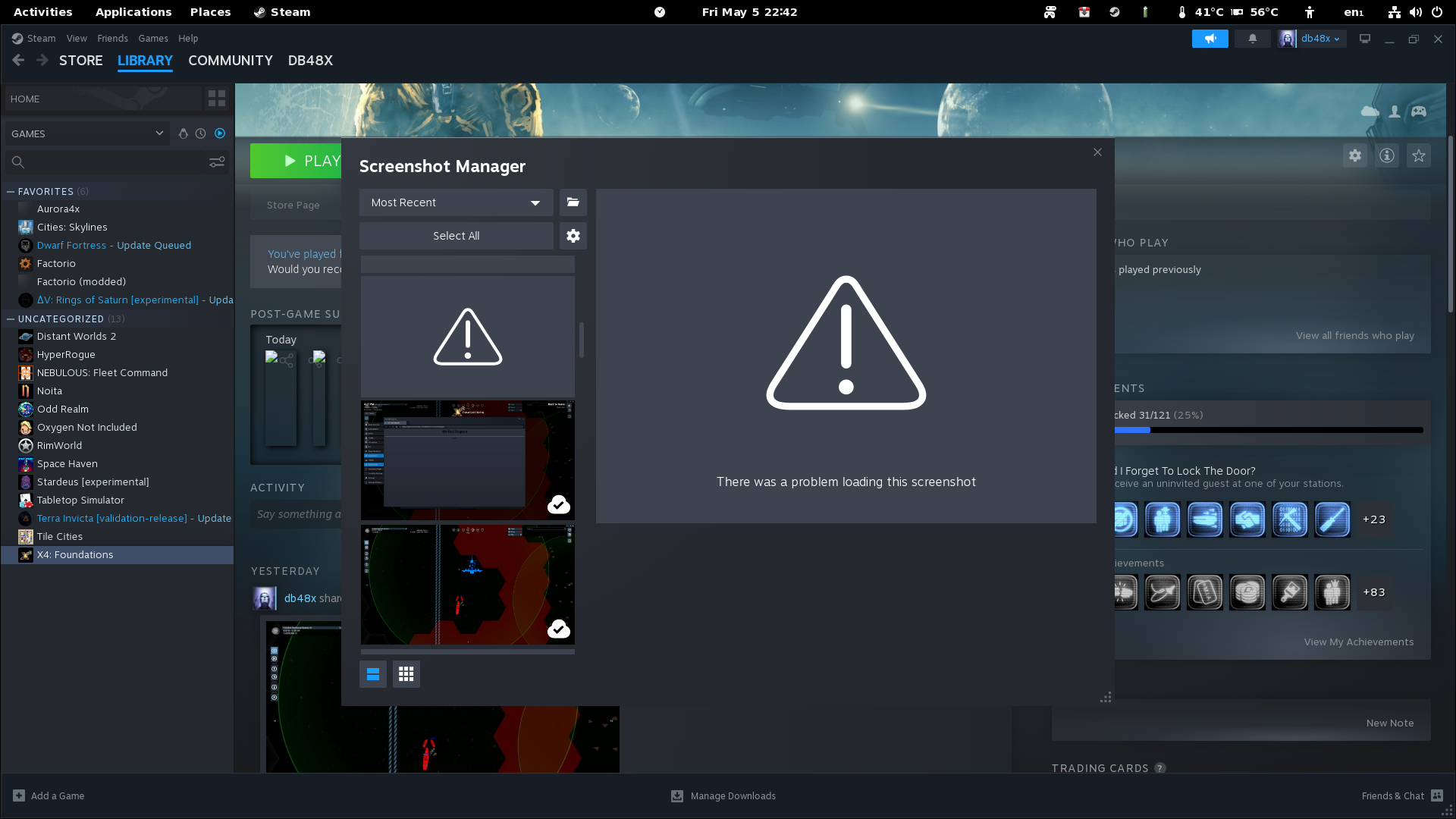The height and width of the screenshot is (819, 1456).
Task: Open View My Achievements link
Action: 1359,642
